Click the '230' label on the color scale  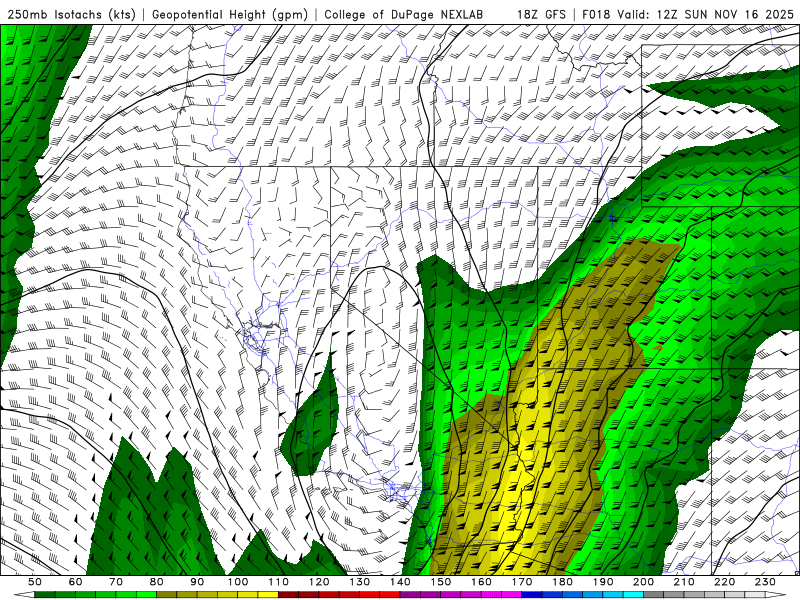point(765,582)
